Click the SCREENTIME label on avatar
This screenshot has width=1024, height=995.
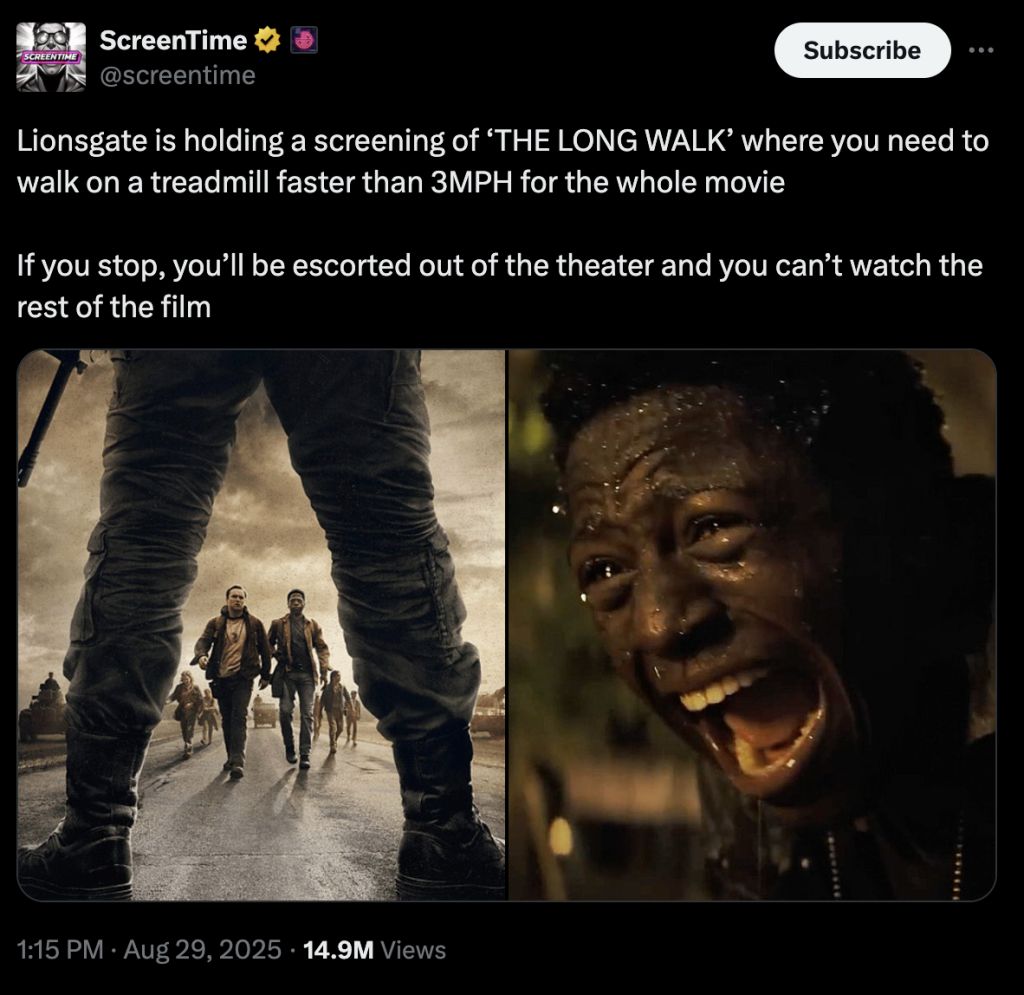click(50, 57)
